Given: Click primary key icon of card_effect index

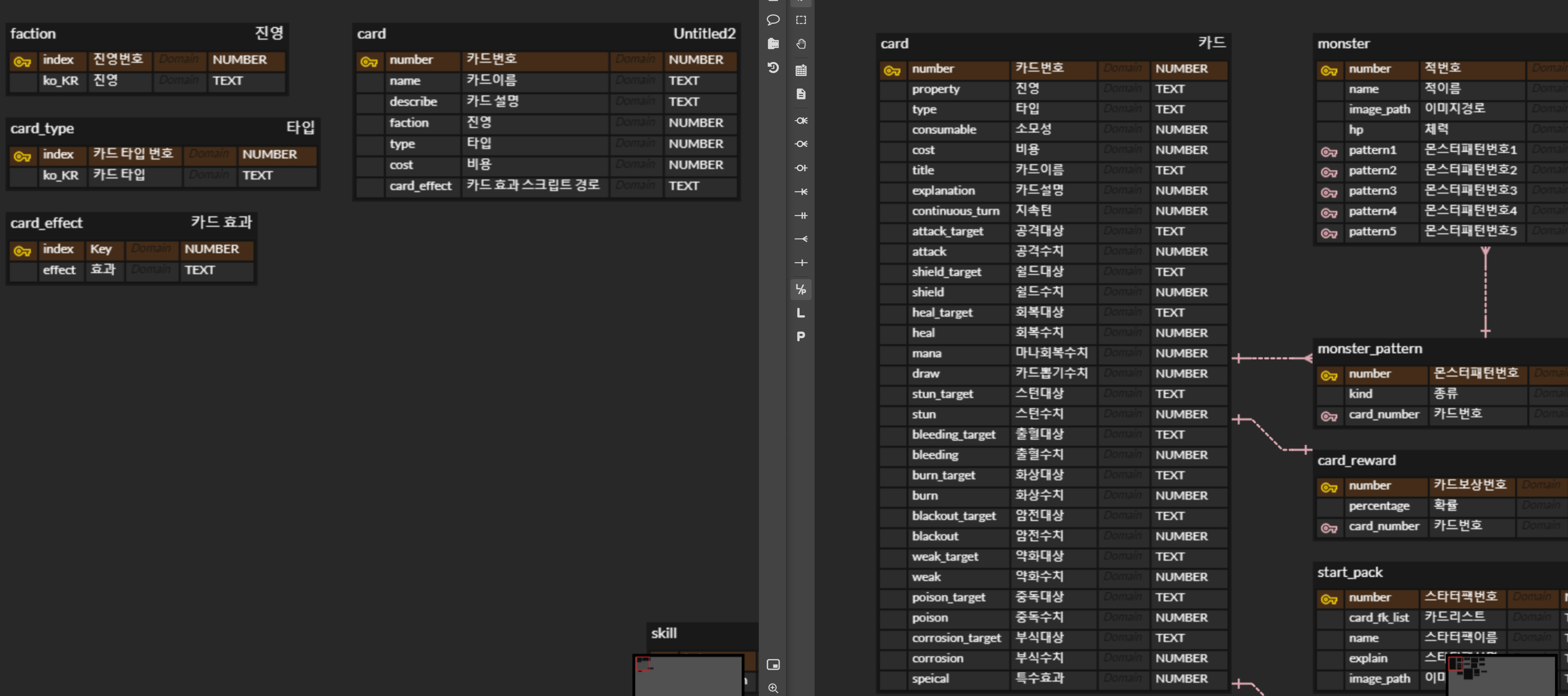Looking at the screenshot, I should tap(23, 251).
